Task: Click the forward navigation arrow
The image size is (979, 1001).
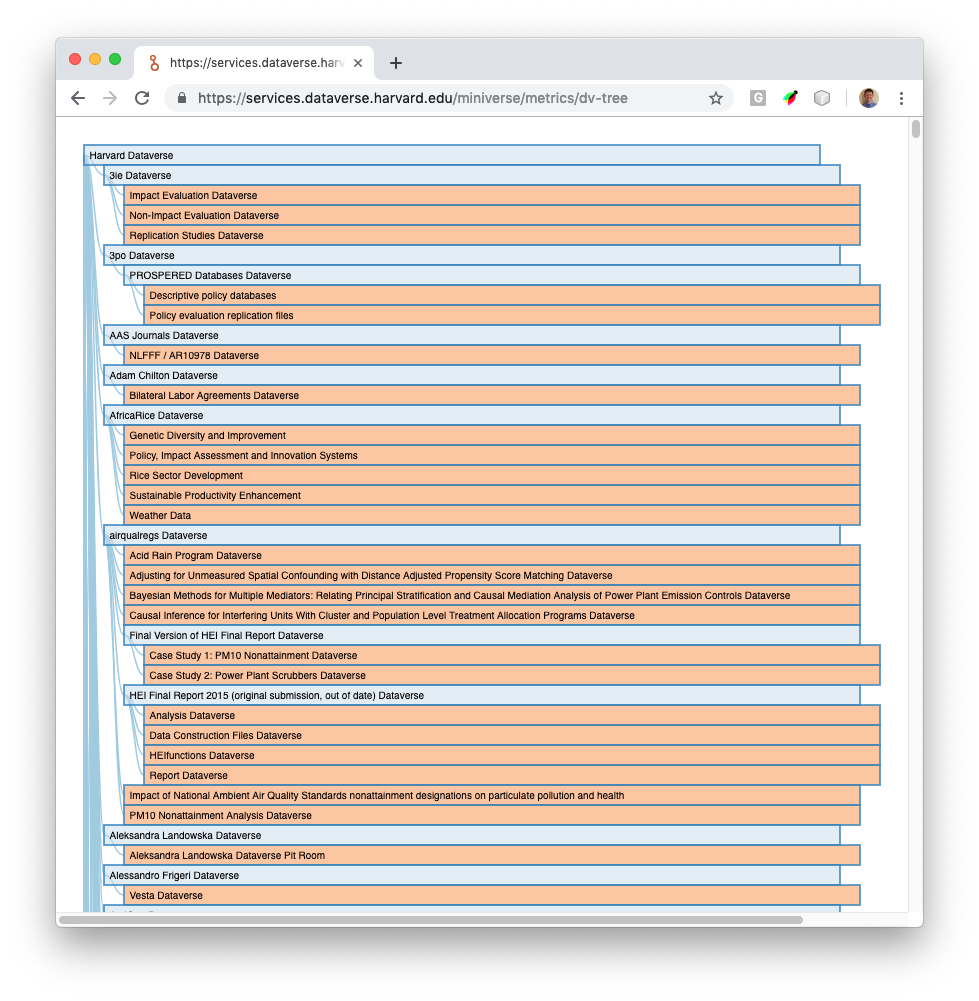Action: pos(109,98)
